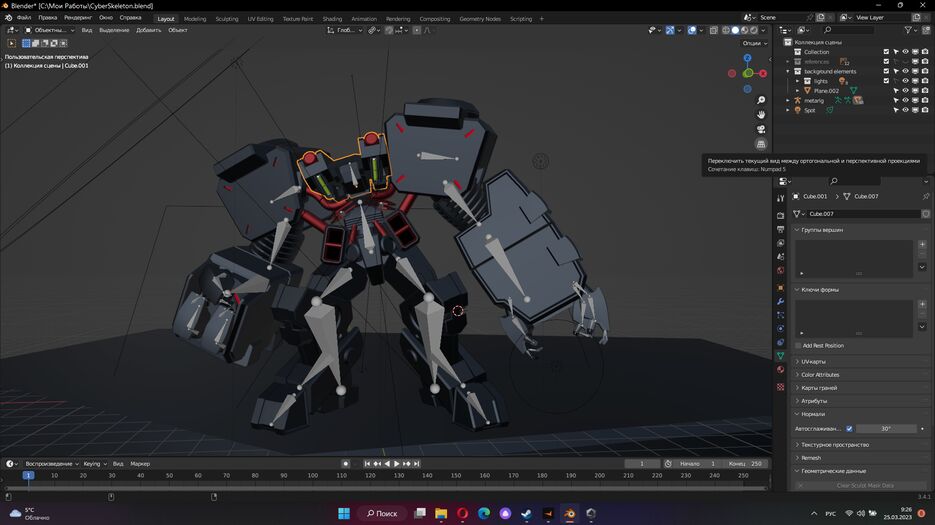Viewport: 935px width, 525px height.
Task: Open the Object Constraints properties tab
Action: tap(781, 342)
